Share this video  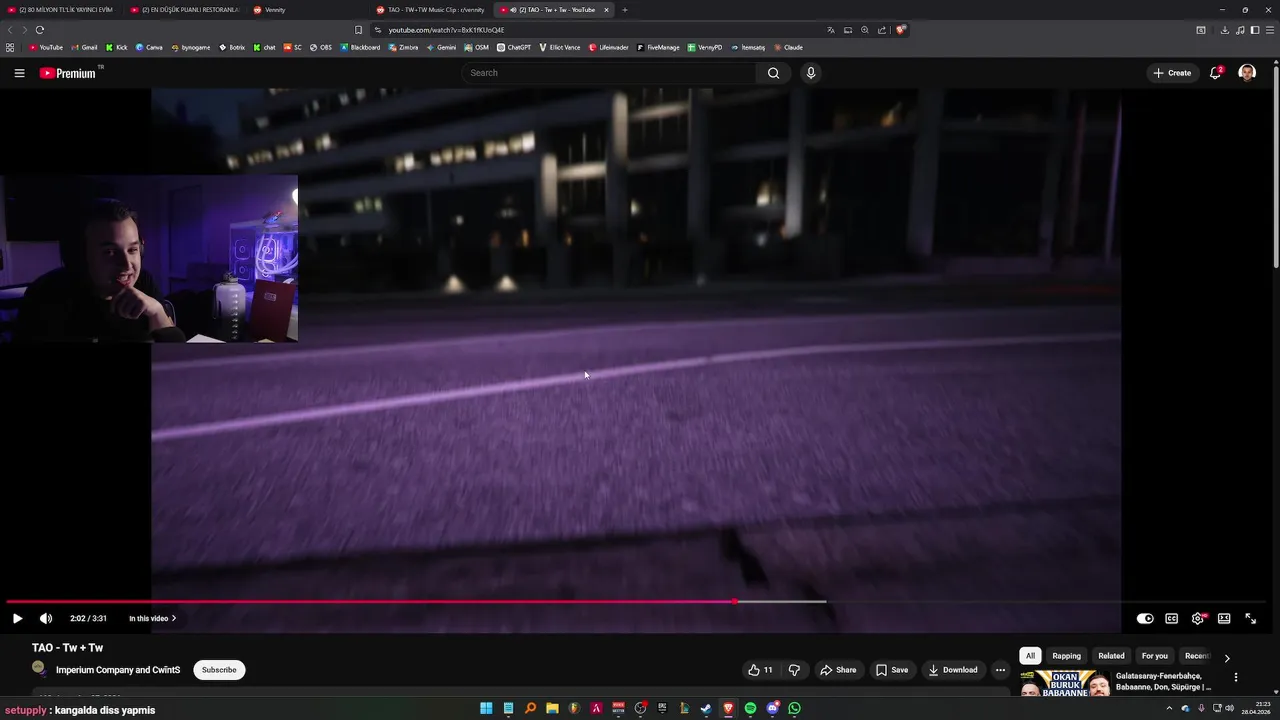(x=838, y=670)
